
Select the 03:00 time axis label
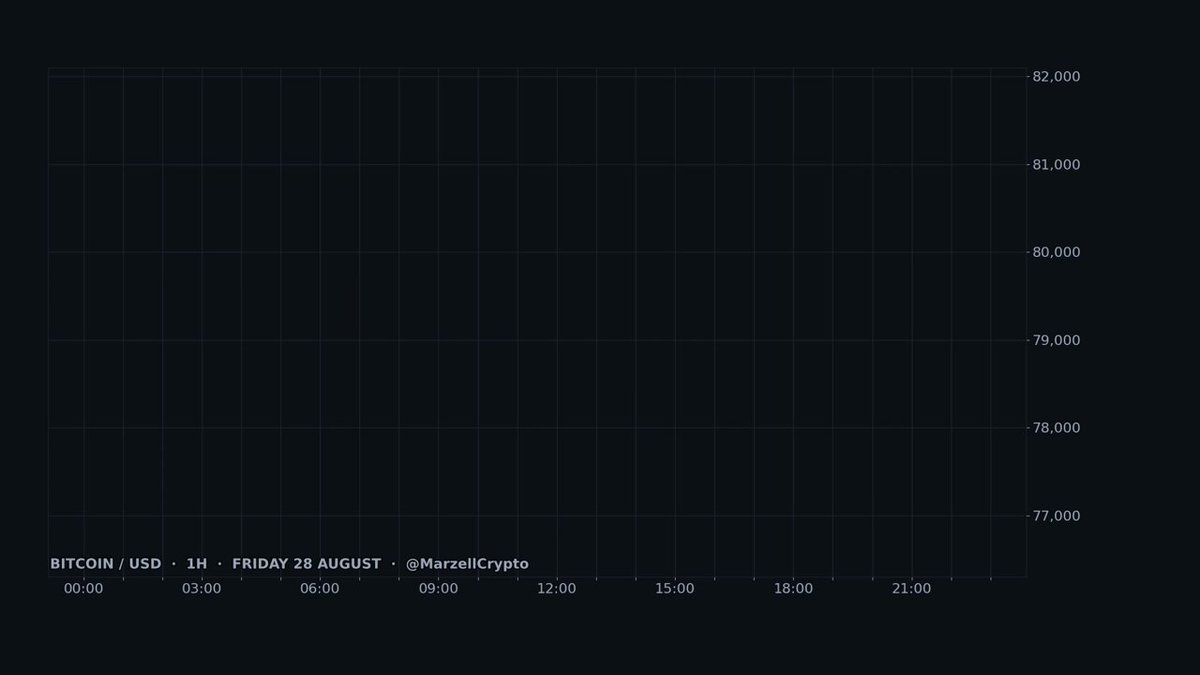coord(202,589)
